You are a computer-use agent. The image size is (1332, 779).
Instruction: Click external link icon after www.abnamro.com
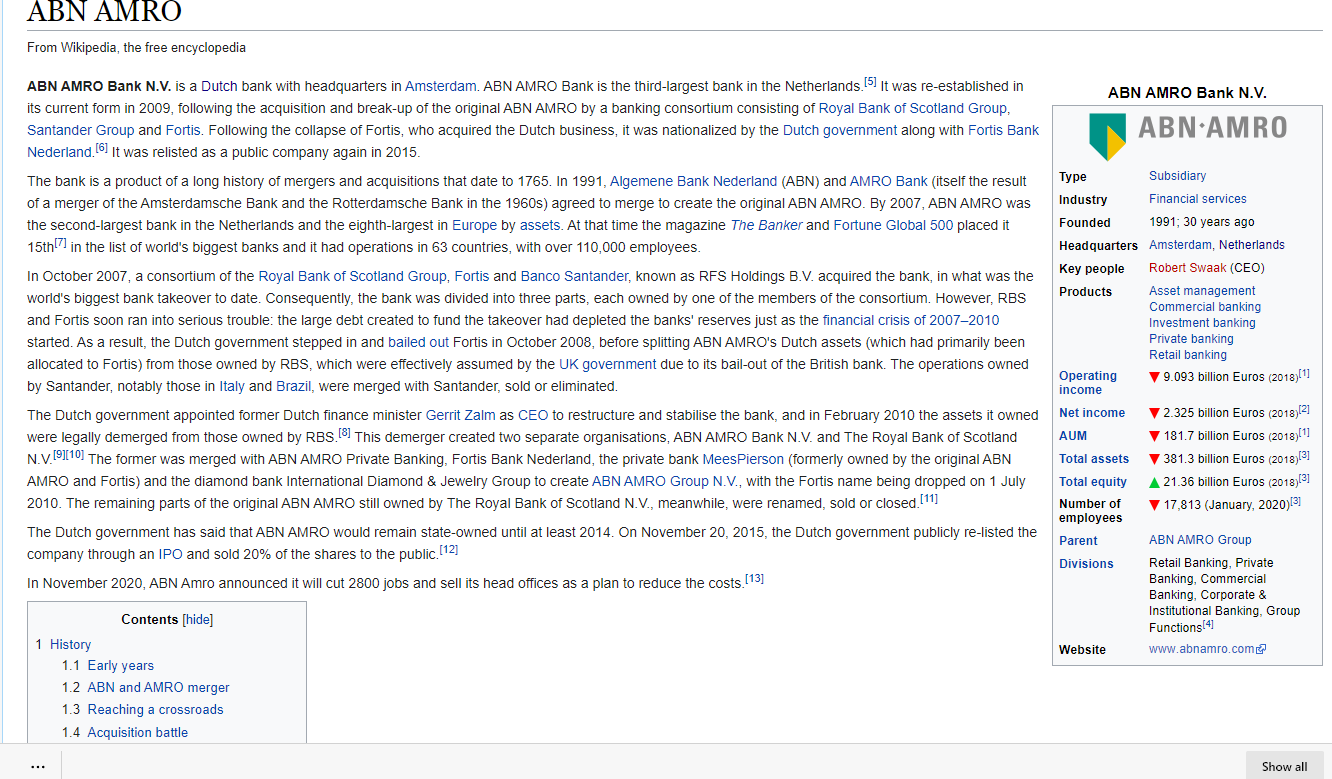[1261, 650]
